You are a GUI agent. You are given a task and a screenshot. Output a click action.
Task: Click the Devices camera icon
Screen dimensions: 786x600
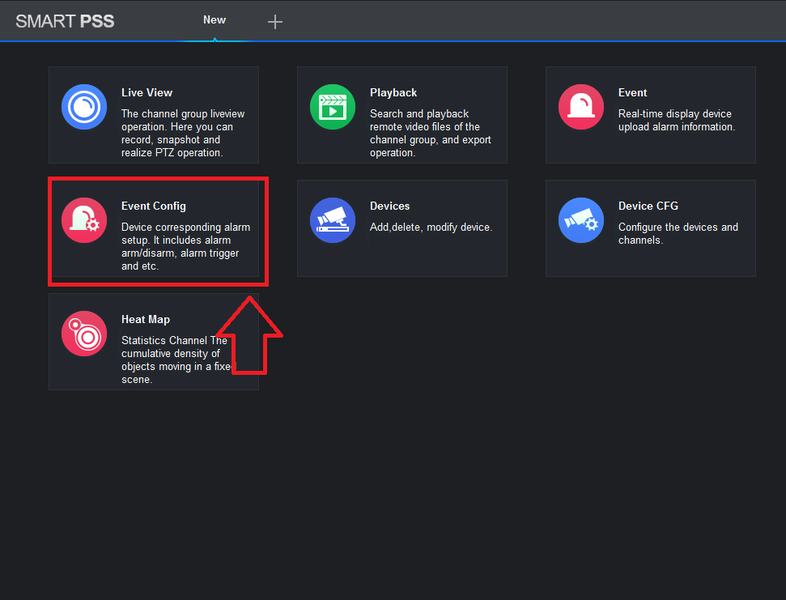[x=333, y=220]
